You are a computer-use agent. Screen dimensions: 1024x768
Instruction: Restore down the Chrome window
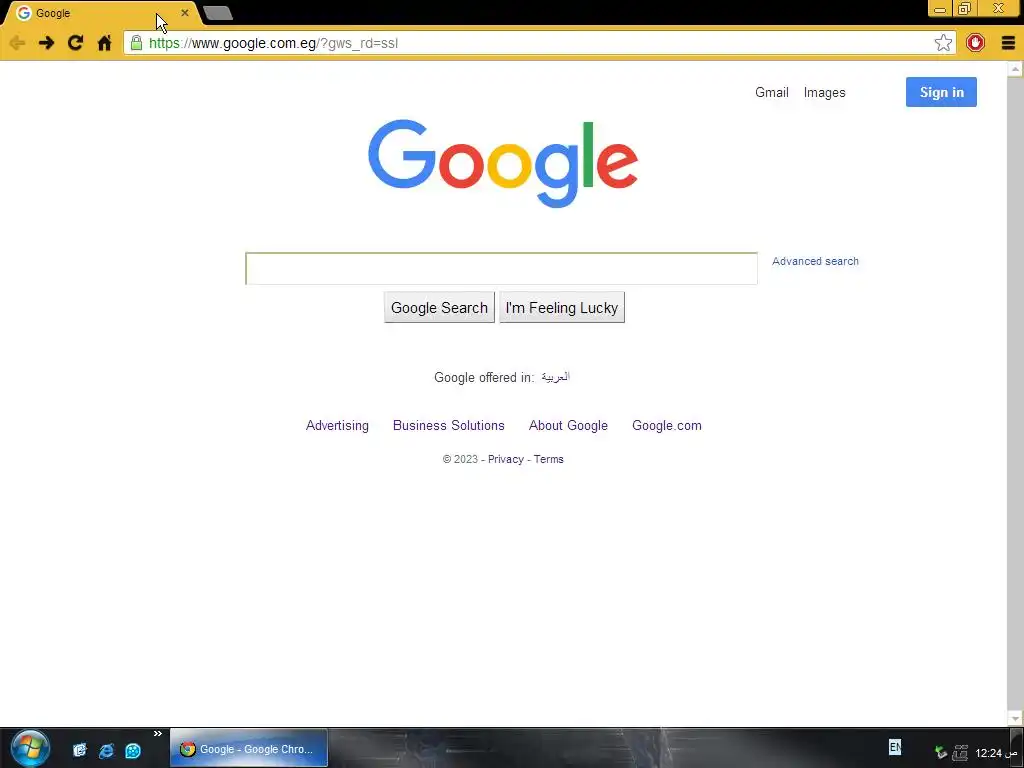964,9
